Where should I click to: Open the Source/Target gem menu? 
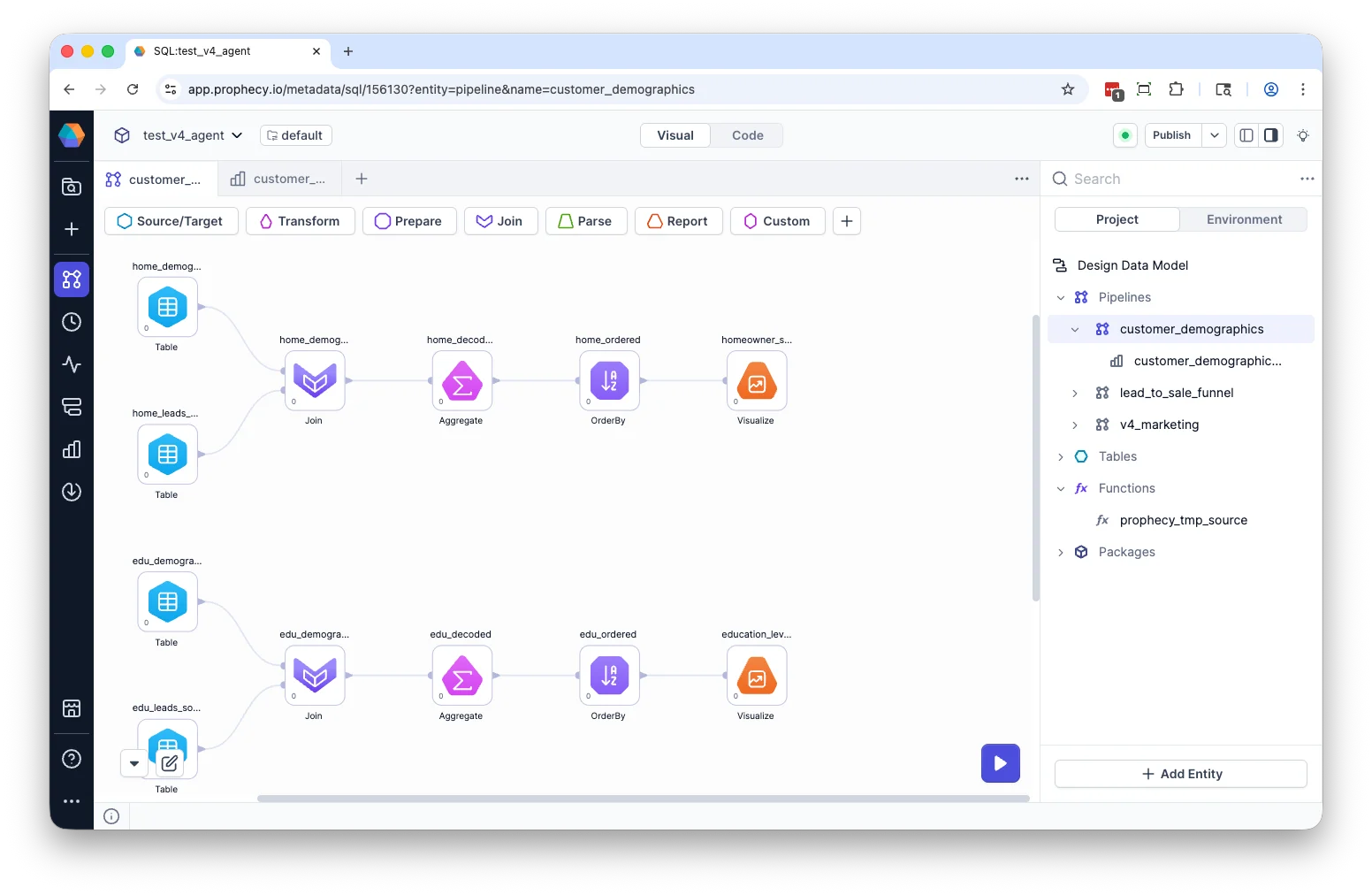[x=171, y=221]
